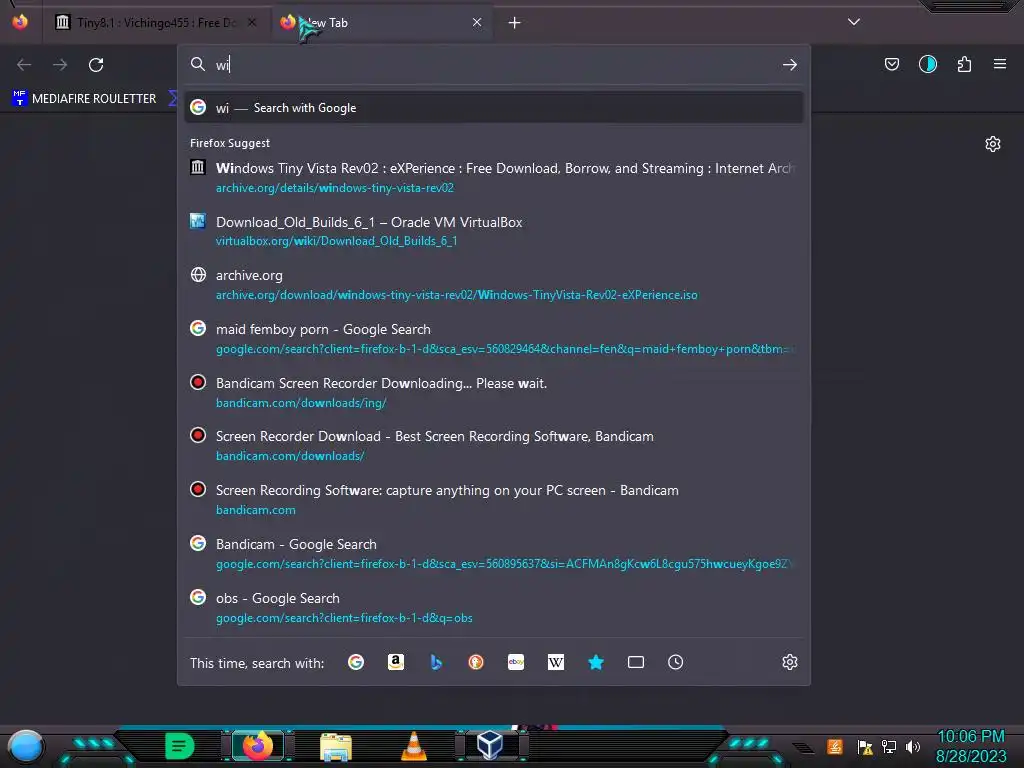Go back using the back arrow

coord(24,65)
